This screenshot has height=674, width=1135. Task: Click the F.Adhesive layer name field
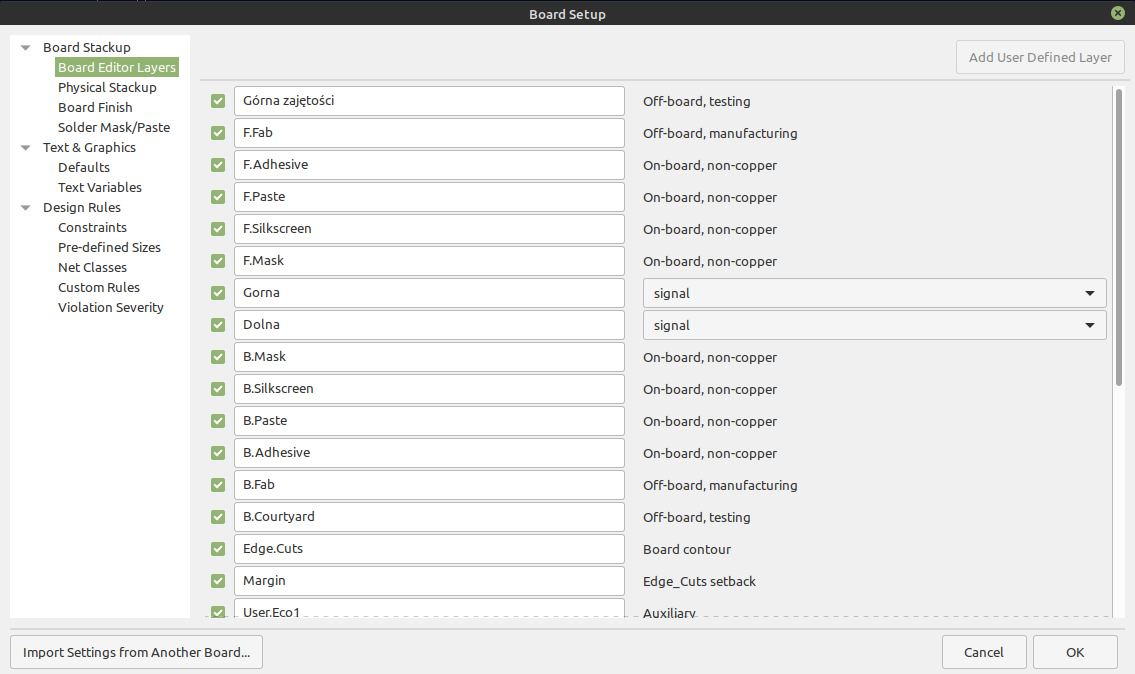[429, 165]
